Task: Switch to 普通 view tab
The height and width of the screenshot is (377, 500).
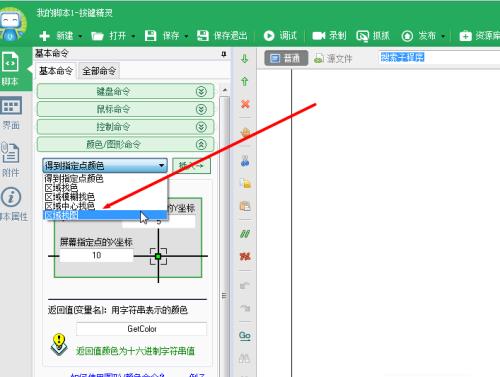Action: click(286, 58)
